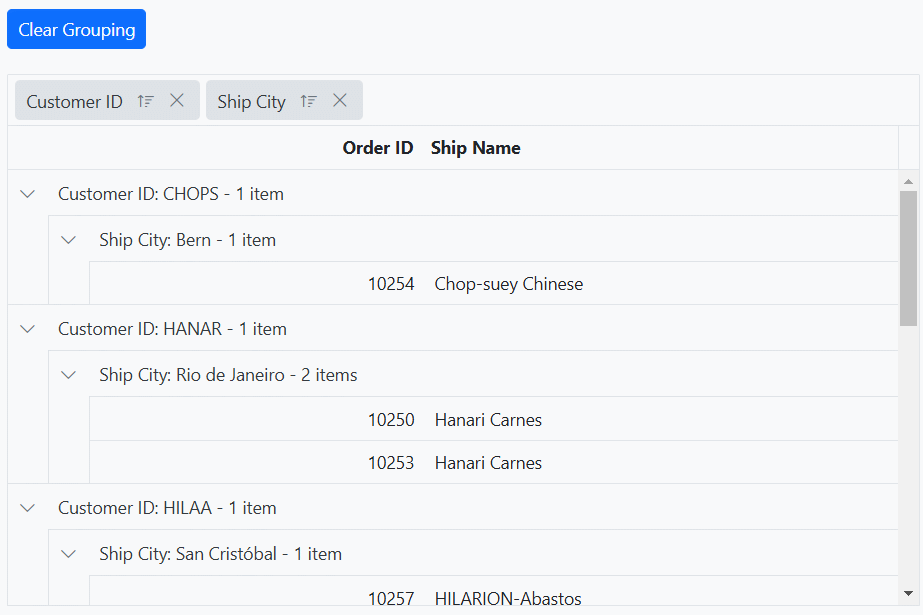Image resolution: width=923 pixels, height=615 pixels.
Task: Remove the Customer ID grouping chip
Action: [x=177, y=100]
